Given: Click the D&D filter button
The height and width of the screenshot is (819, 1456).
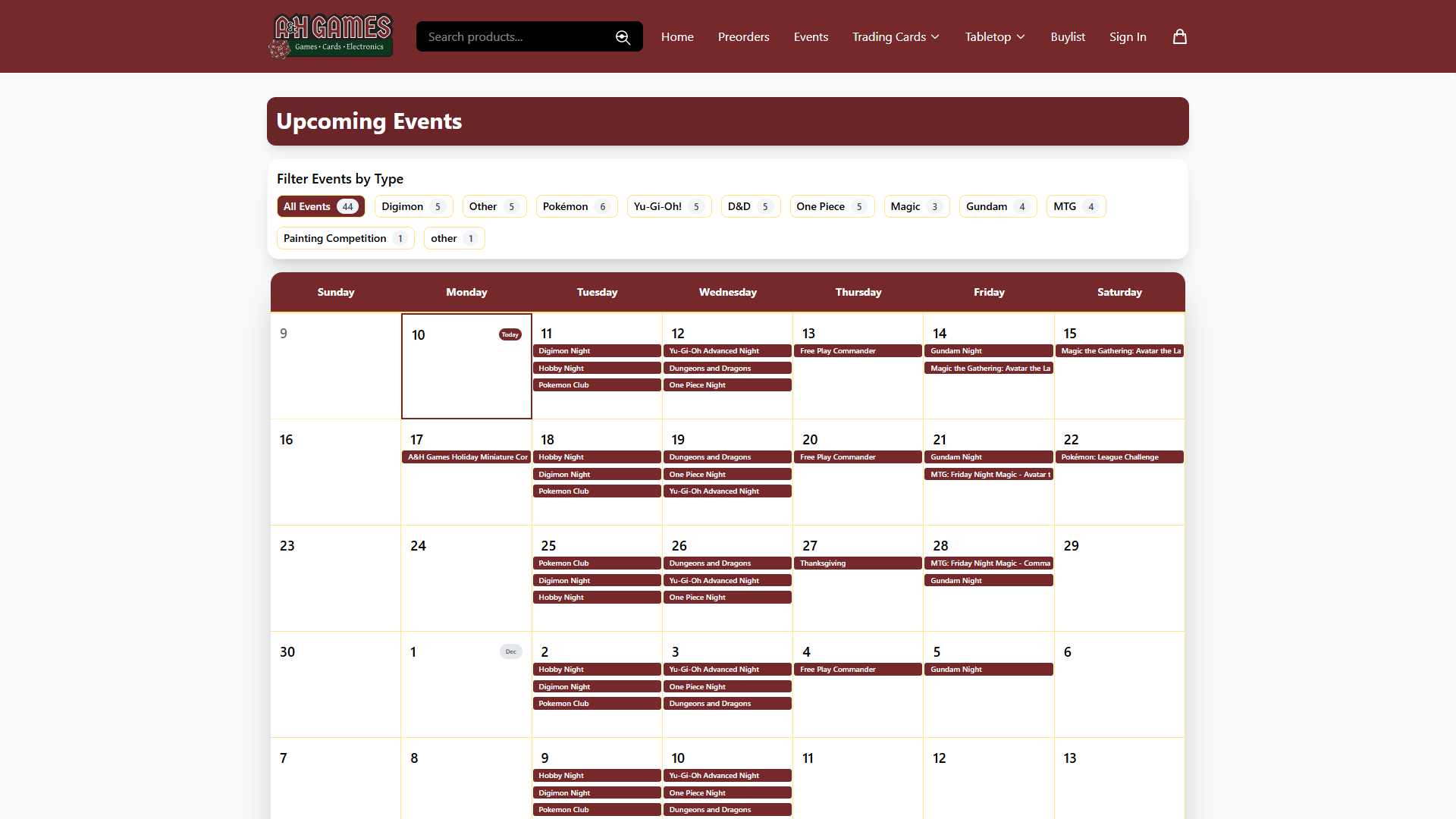Looking at the screenshot, I should click(x=750, y=206).
